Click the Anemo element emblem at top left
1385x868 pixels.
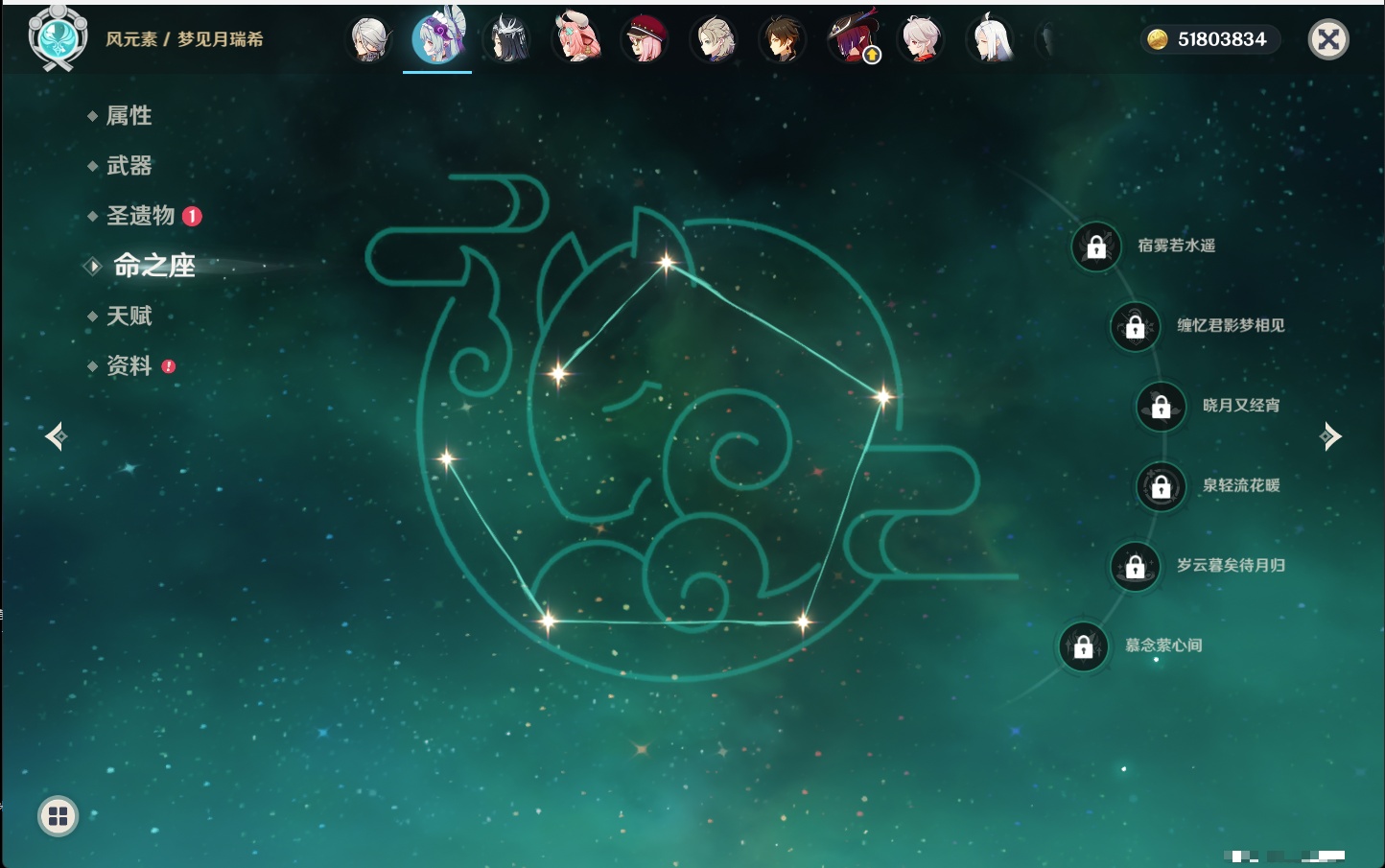tap(58, 38)
